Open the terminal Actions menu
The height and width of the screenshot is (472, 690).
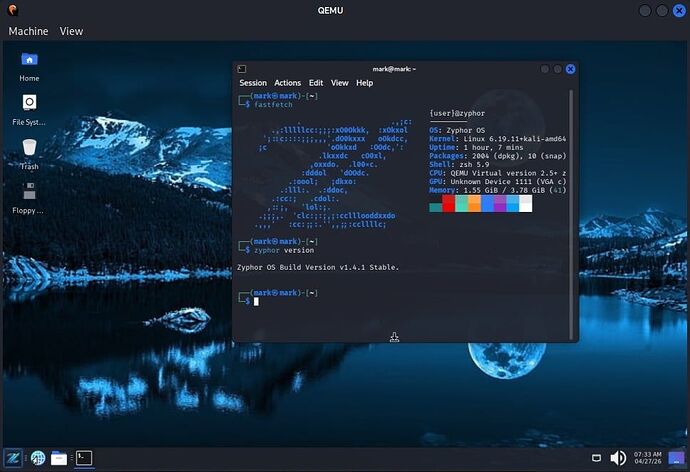(x=287, y=83)
